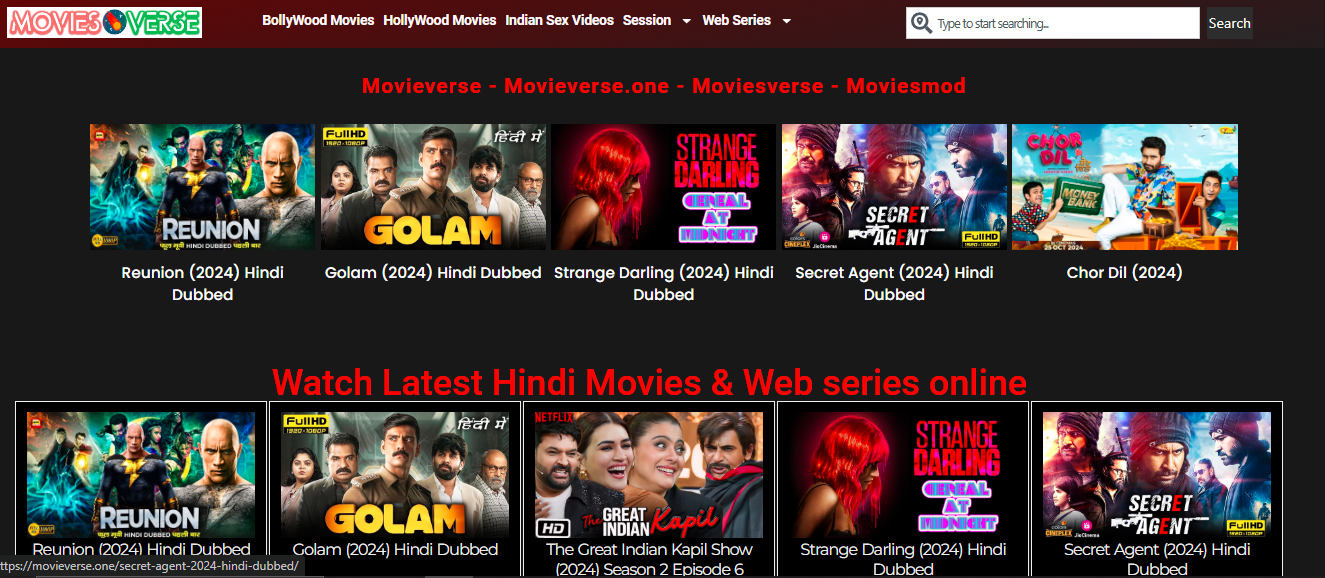The image size is (1325, 578).
Task: Open 'The Great Indian Kapil Show' title link
Action: (649, 559)
